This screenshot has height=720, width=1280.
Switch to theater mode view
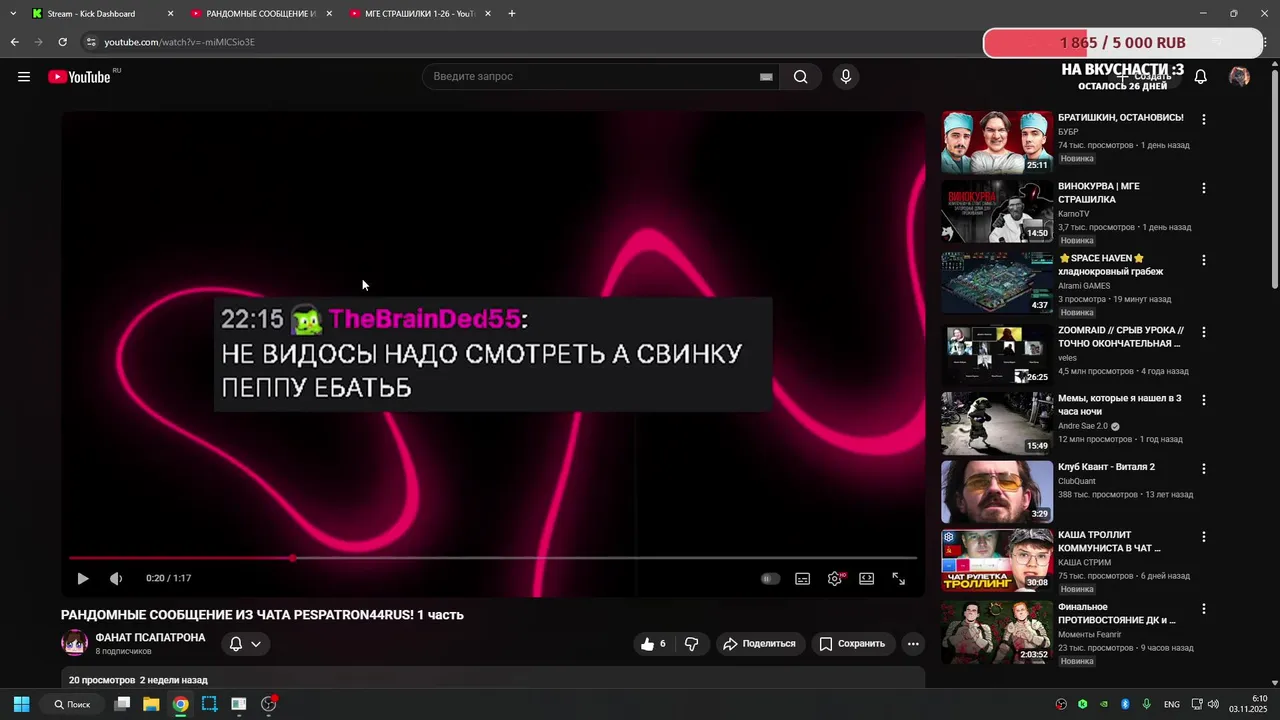[867, 578]
